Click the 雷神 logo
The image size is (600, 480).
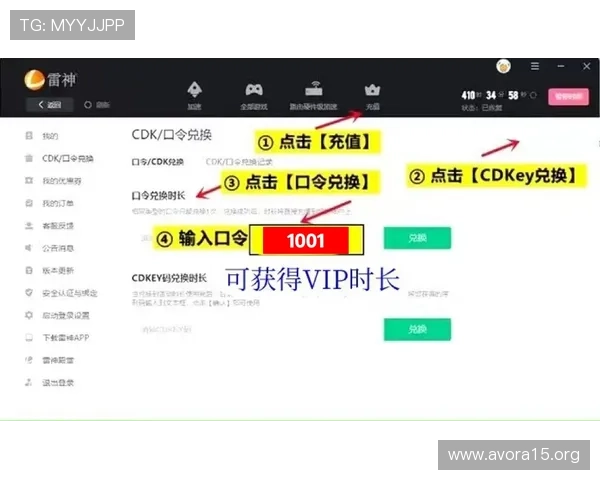(x=50, y=80)
